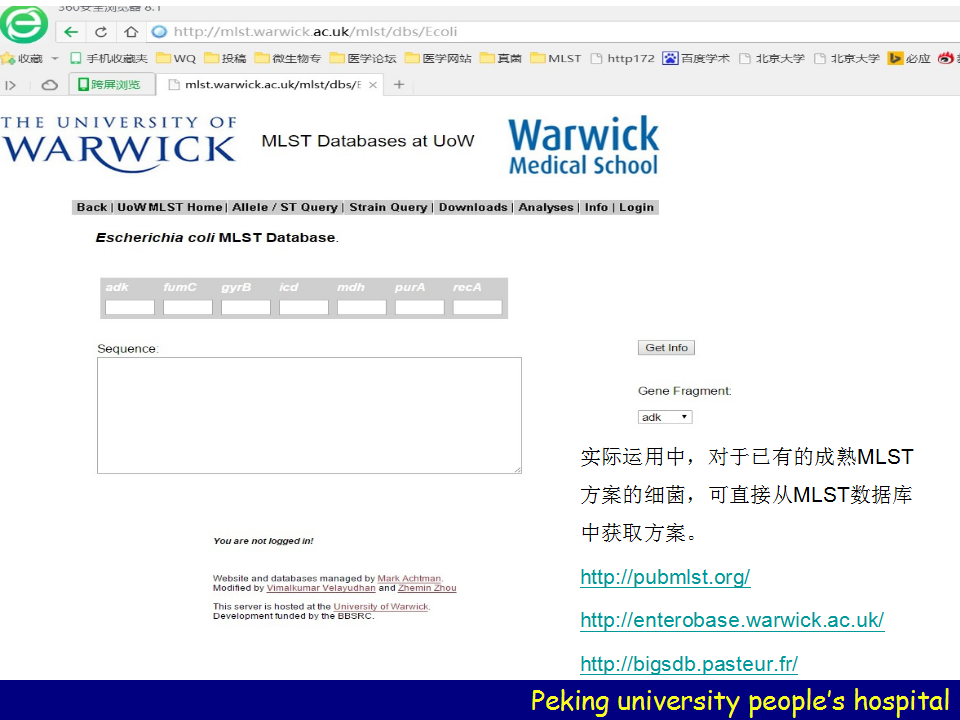Screen dimensions: 960x720
Task: Open the http://pubmlst.org/ link
Action: coord(665,577)
